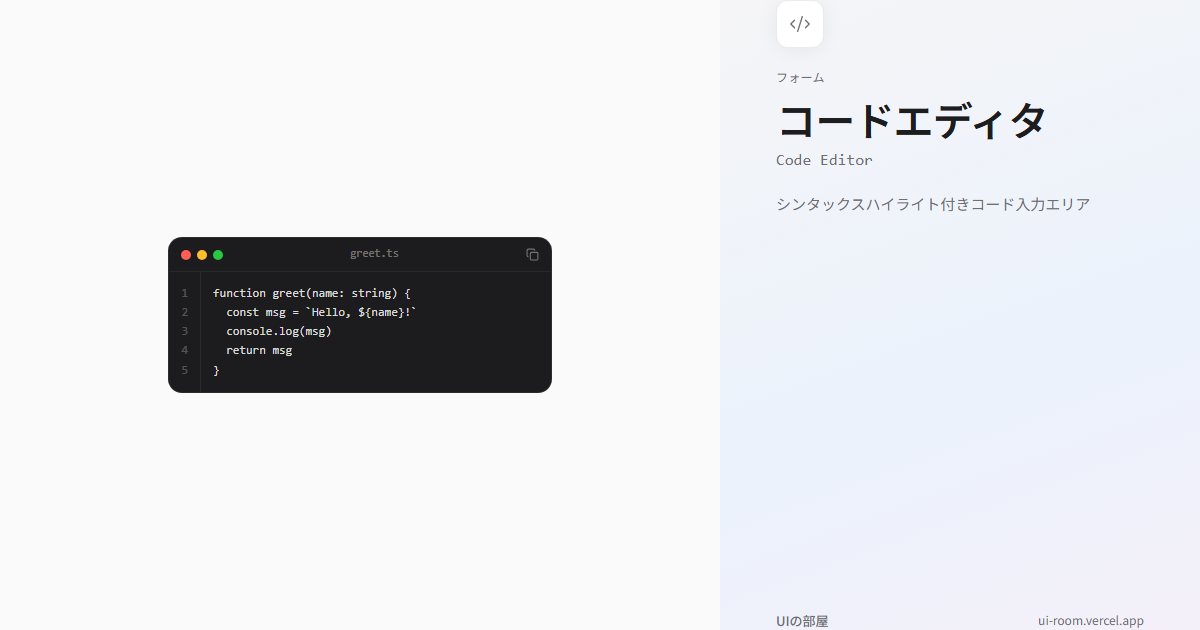Click the 'Code Editor' subtitle
The height and width of the screenshot is (630, 1200).
824,160
